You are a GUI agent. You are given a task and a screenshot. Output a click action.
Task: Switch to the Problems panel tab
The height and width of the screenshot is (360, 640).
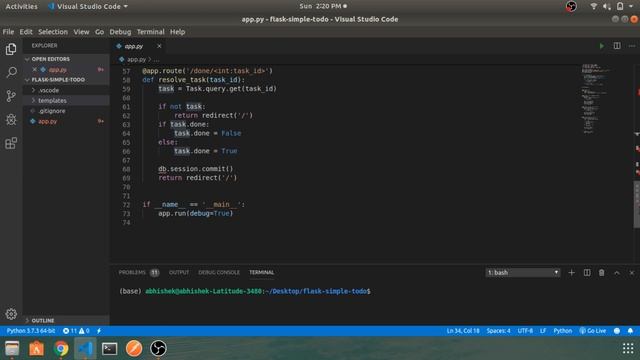click(x=139, y=273)
